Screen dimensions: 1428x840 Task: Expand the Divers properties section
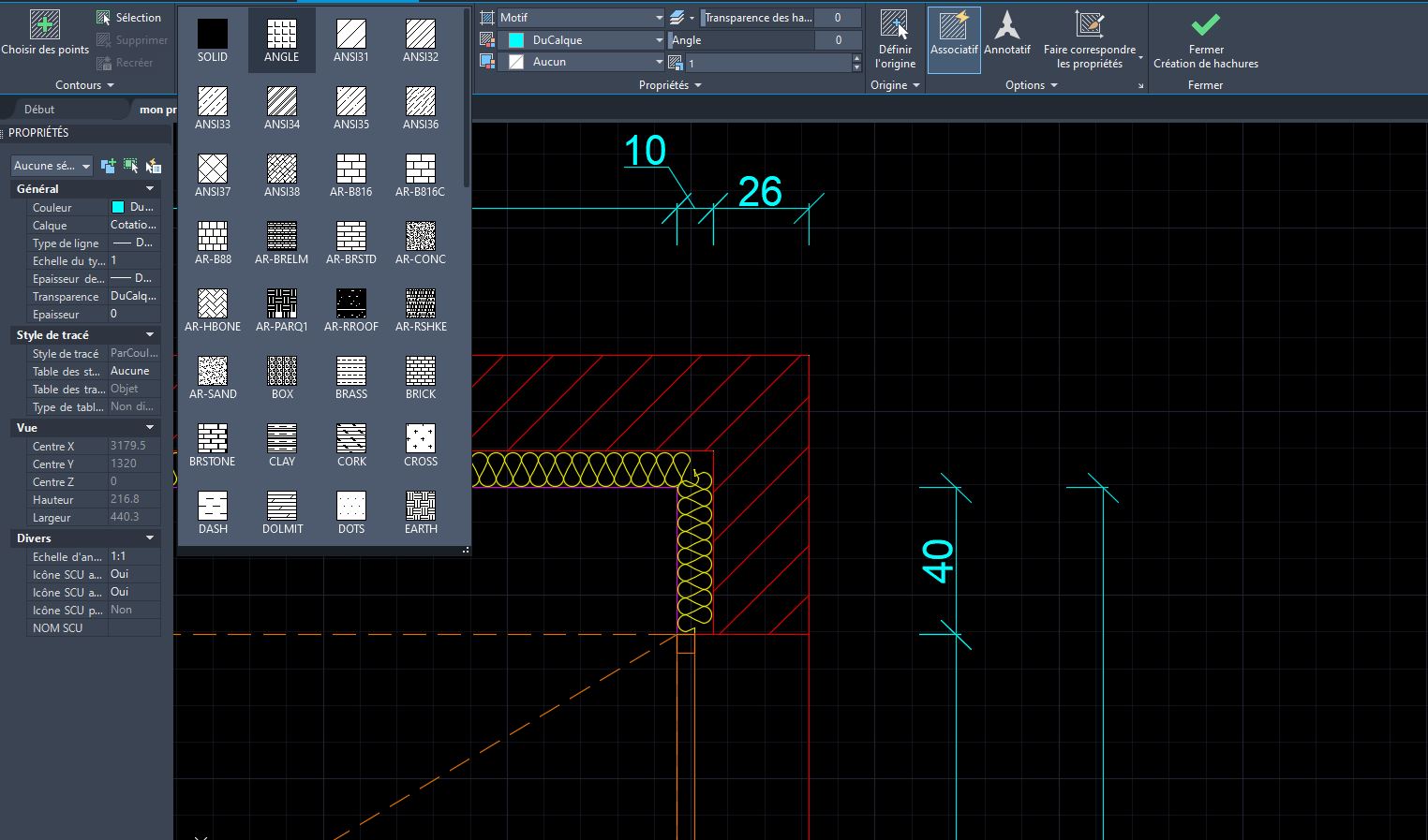click(149, 538)
